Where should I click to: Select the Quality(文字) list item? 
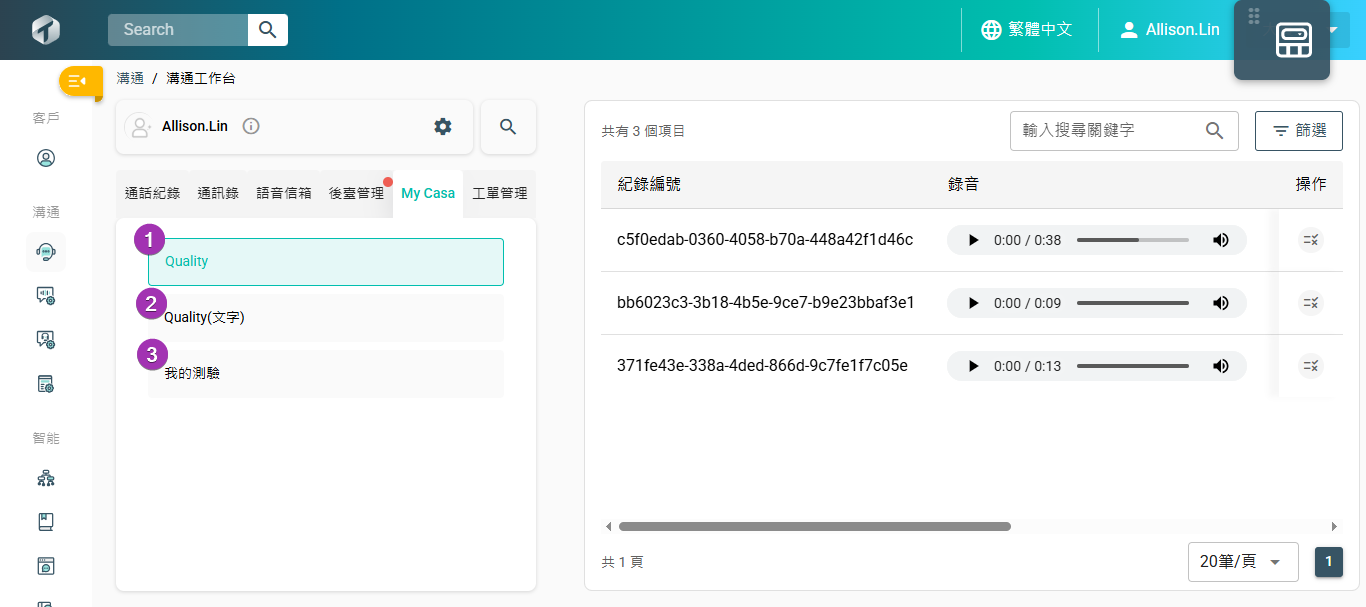pos(326,317)
